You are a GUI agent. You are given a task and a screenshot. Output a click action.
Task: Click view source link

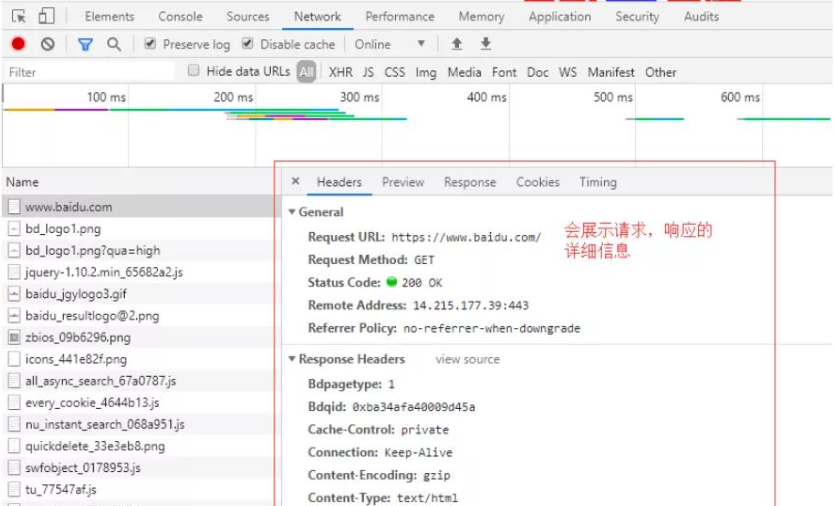coord(468,360)
